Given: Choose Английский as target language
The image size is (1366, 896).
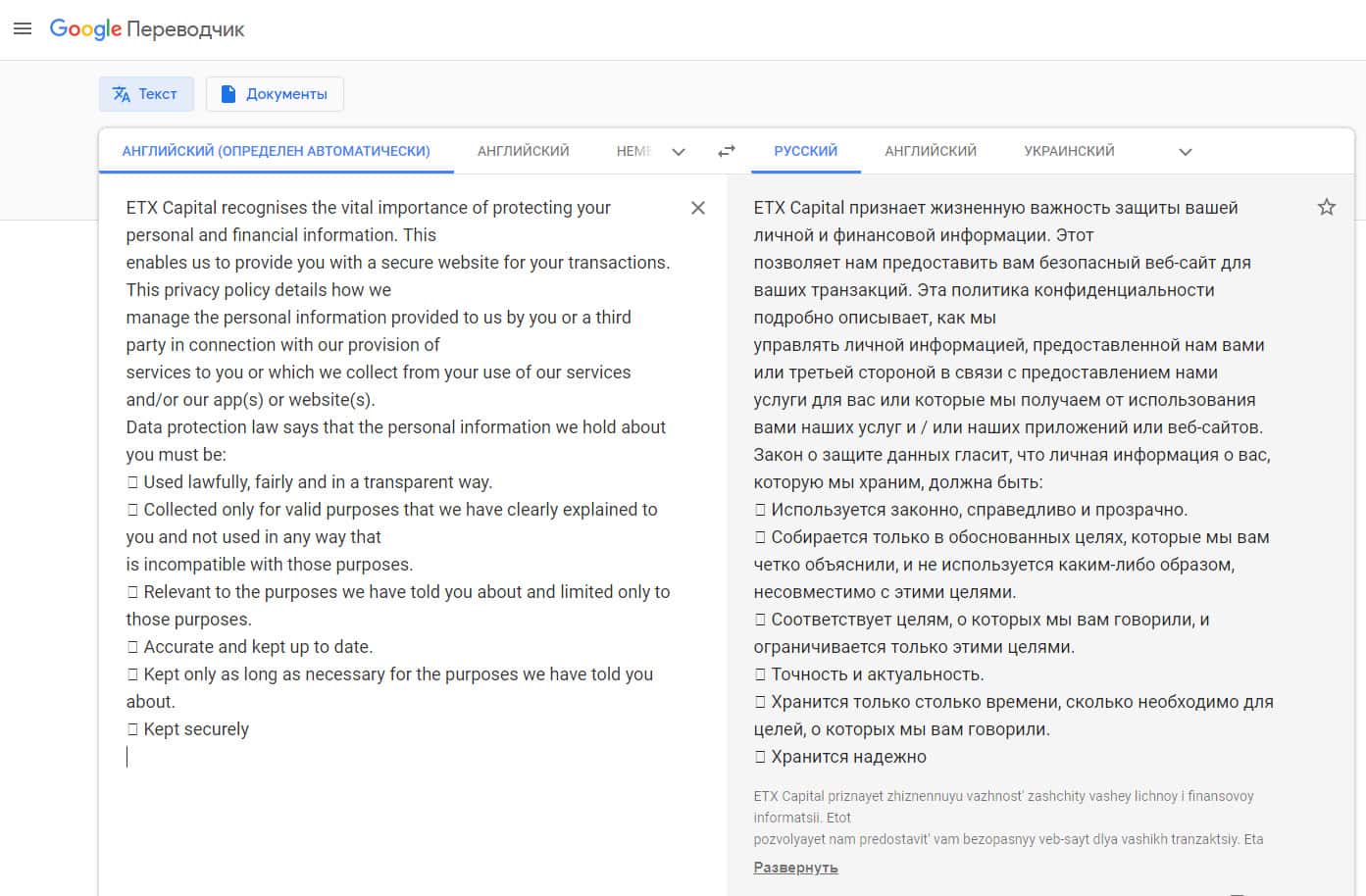Looking at the screenshot, I should pyautogui.click(x=931, y=151).
